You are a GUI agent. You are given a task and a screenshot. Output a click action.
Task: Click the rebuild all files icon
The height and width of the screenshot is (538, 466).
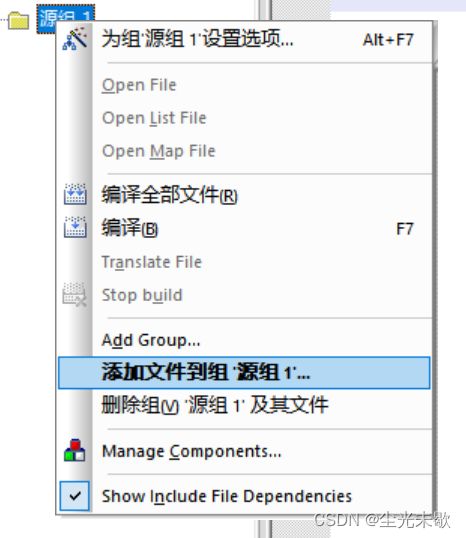(x=75, y=194)
